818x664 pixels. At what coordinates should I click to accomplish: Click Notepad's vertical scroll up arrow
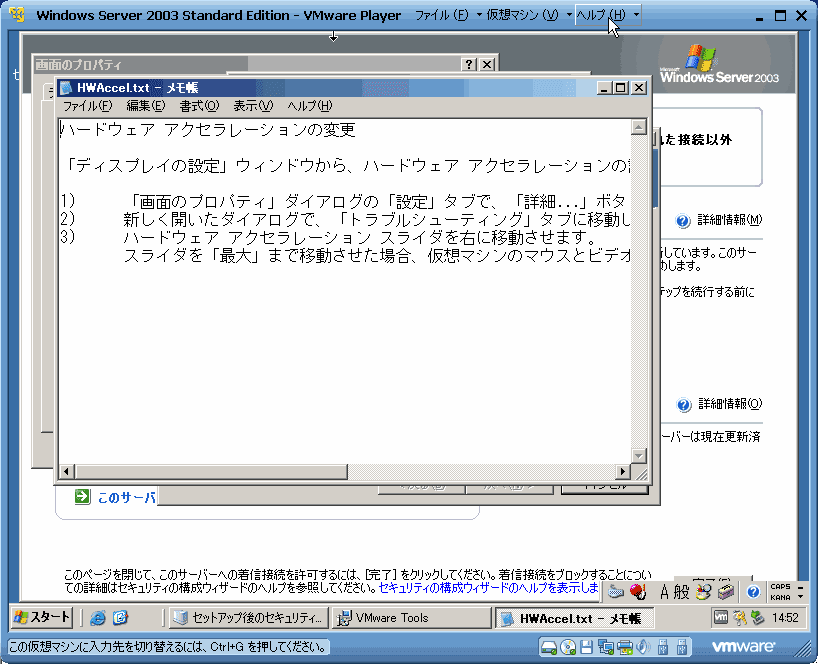click(639, 127)
